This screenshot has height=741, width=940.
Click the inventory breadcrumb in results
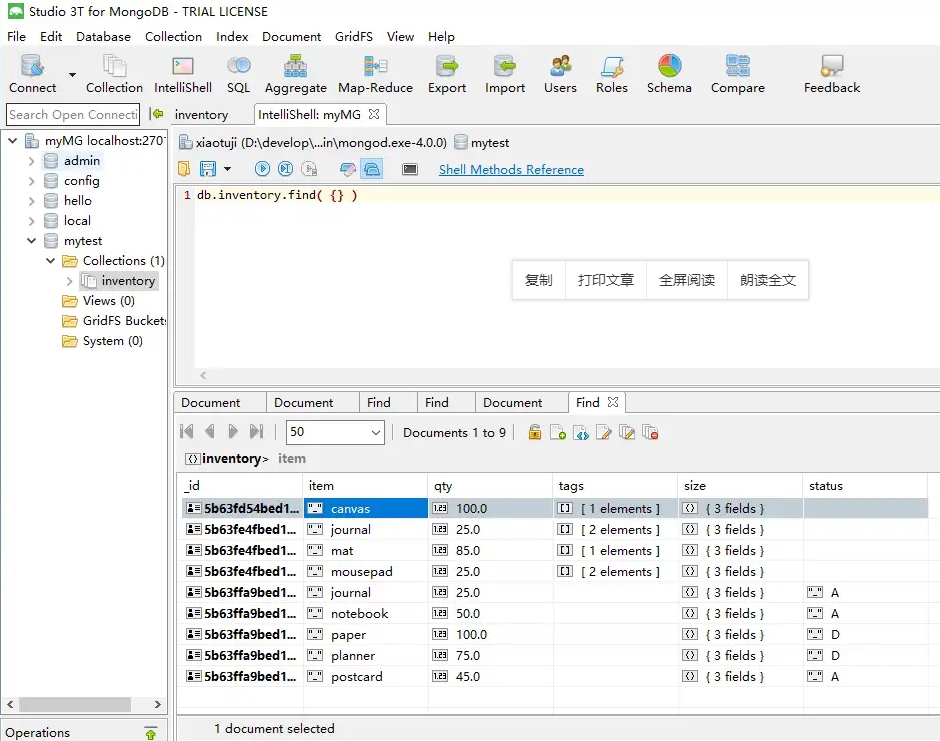tap(231, 459)
